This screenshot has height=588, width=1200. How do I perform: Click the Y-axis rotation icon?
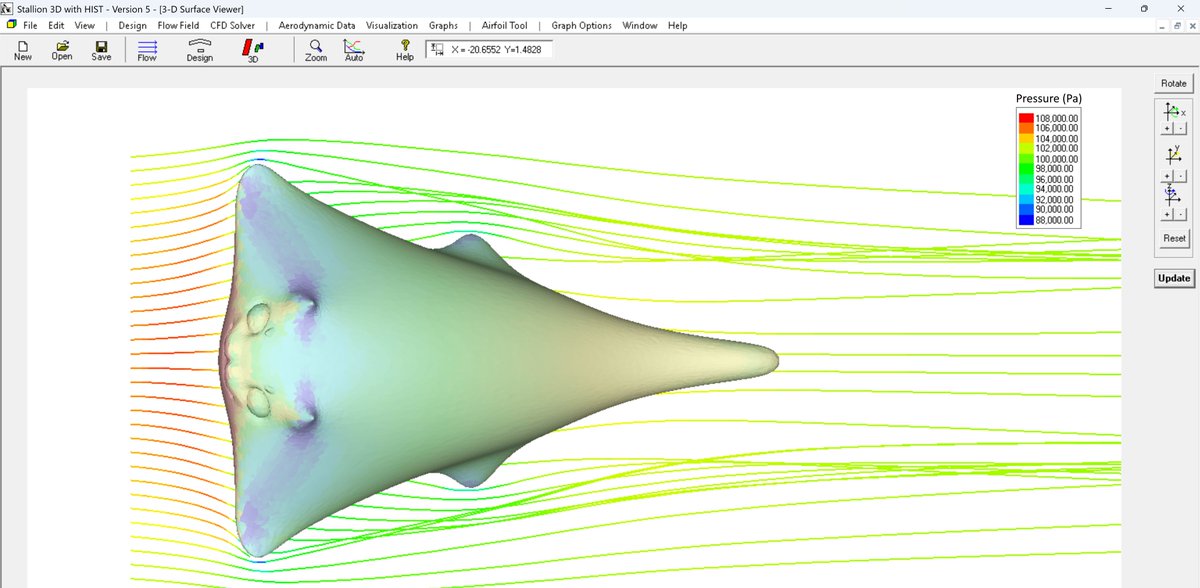point(1173,157)
